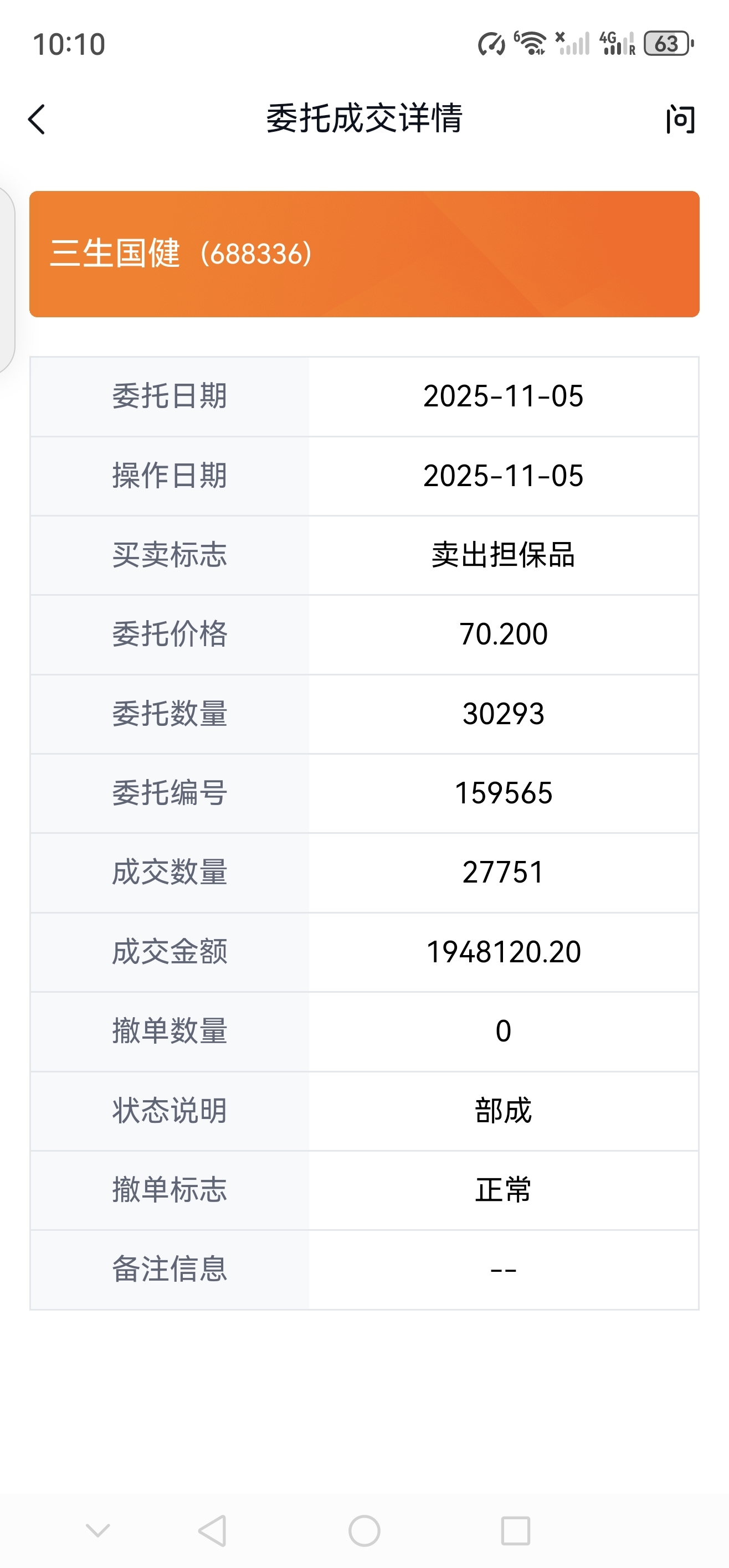Tap the 买卖标志 value 卖出担保品

point(503,555)
